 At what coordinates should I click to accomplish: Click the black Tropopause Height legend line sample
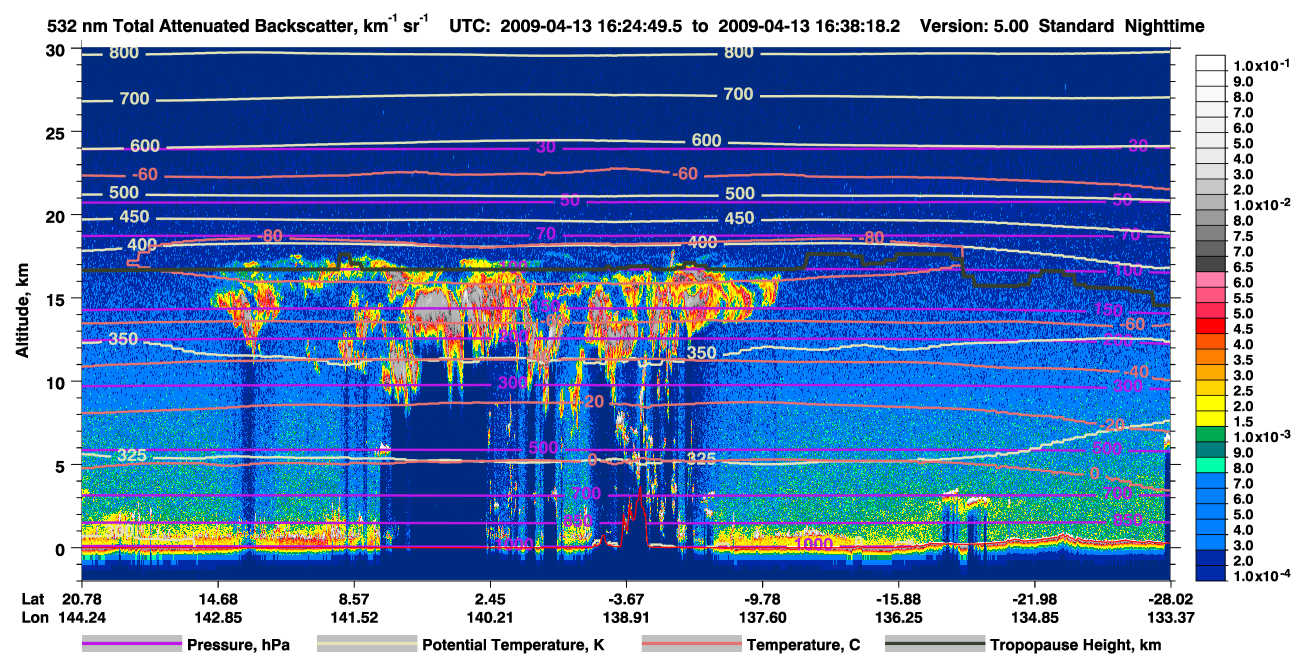pos(935,645)
